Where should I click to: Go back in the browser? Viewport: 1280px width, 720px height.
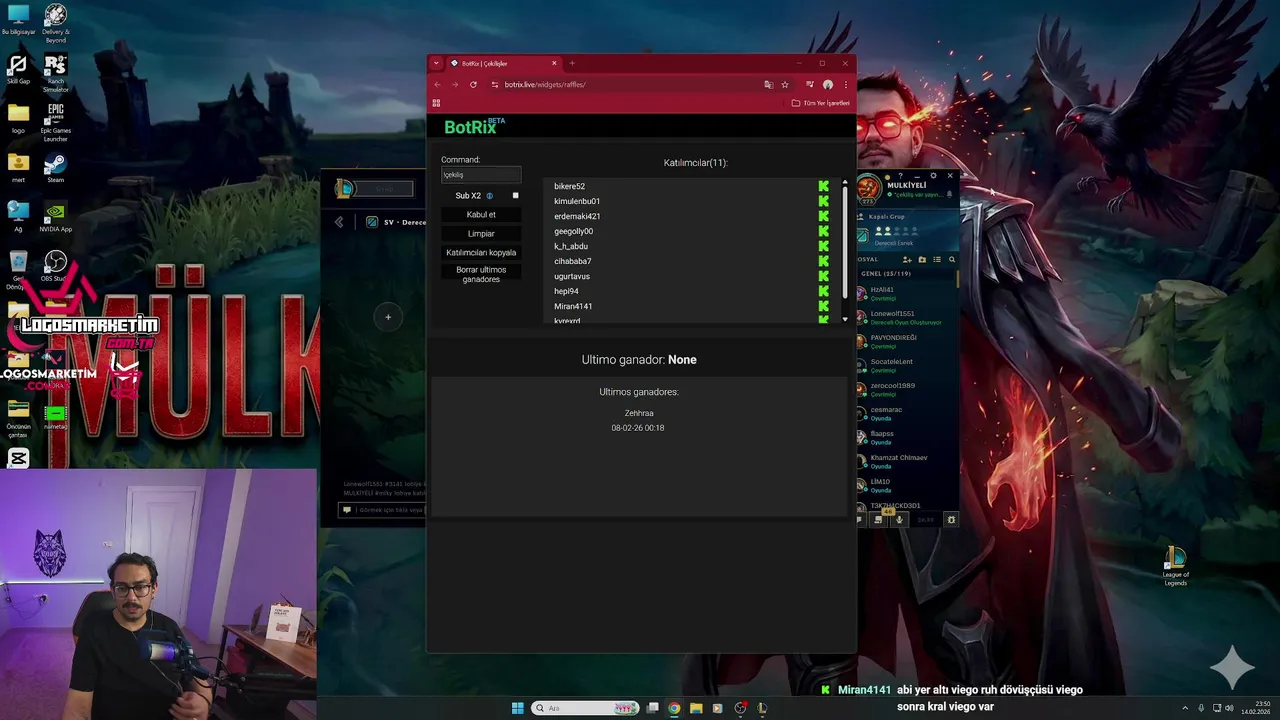[437, 85]
